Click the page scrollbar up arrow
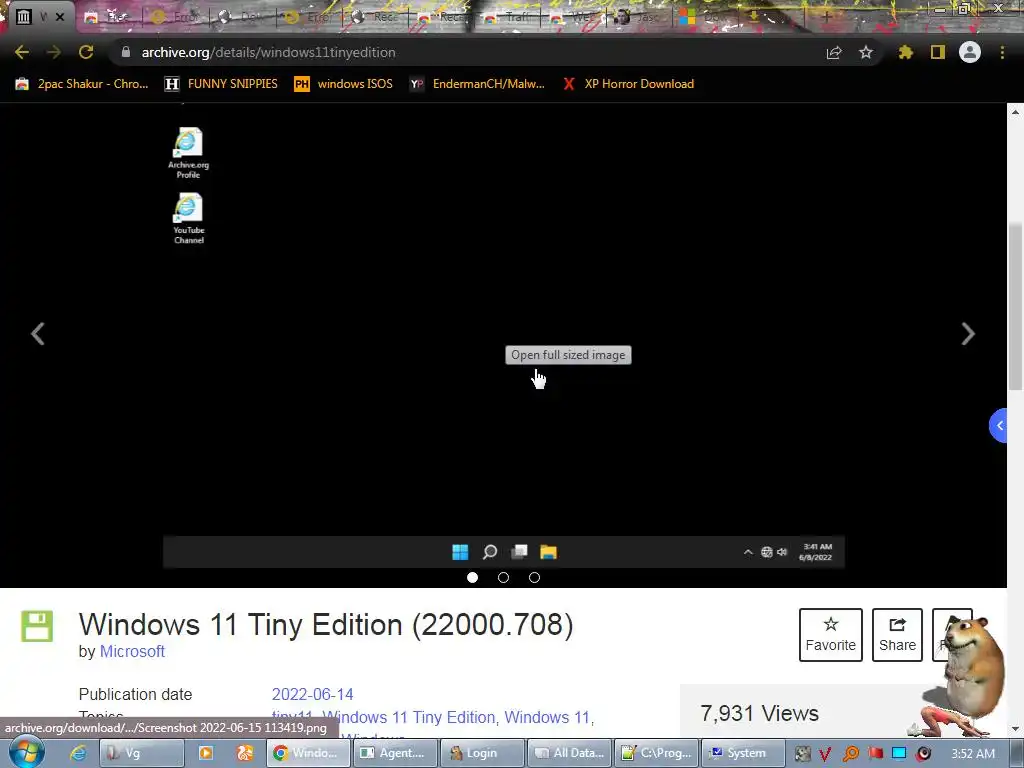Viewport: 1024px width, 768px height. coord(1015,112)
